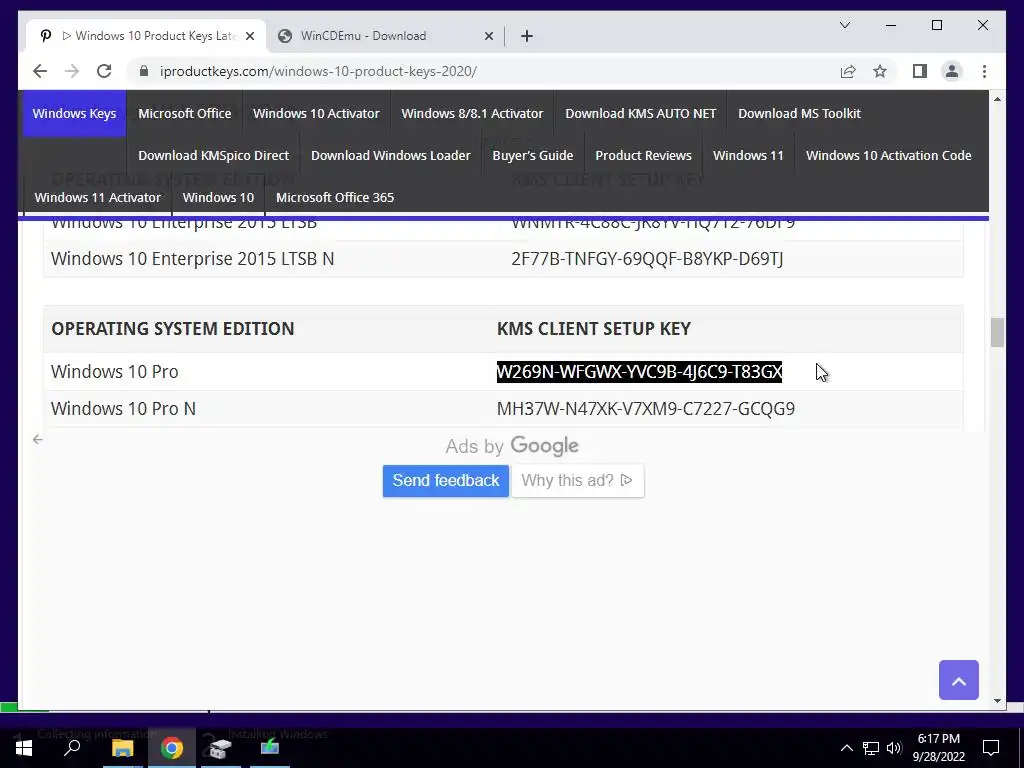Image resolution: width=1024 pixels, height=768 pixels.
Task: Open taskbar search magnifier icon
Action: 72,748
